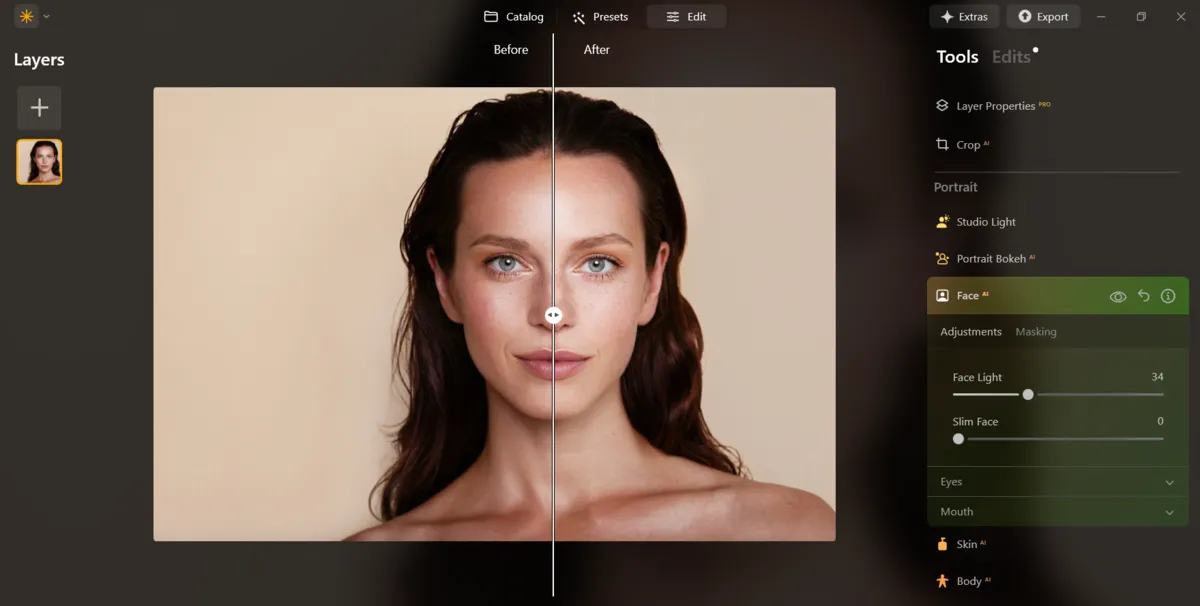Select the portrait layer thumbnail
Screen dimensions: 1200x606
(x=39, y=161)
